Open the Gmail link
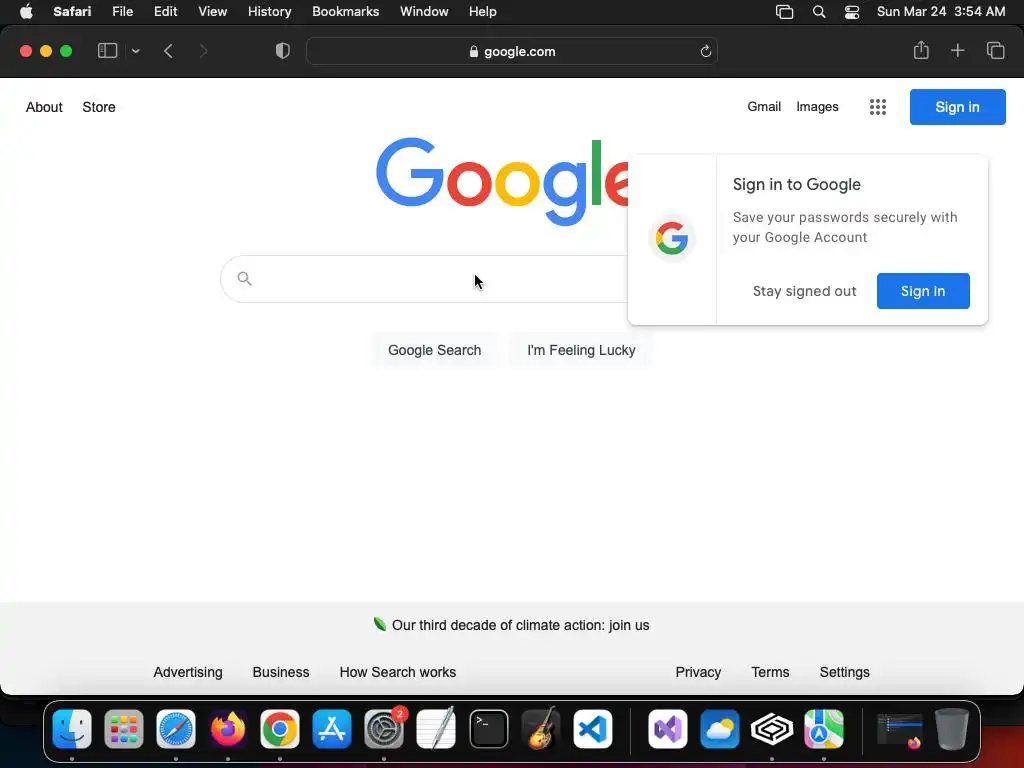The image size is (1024, 768). pos(763,106)
